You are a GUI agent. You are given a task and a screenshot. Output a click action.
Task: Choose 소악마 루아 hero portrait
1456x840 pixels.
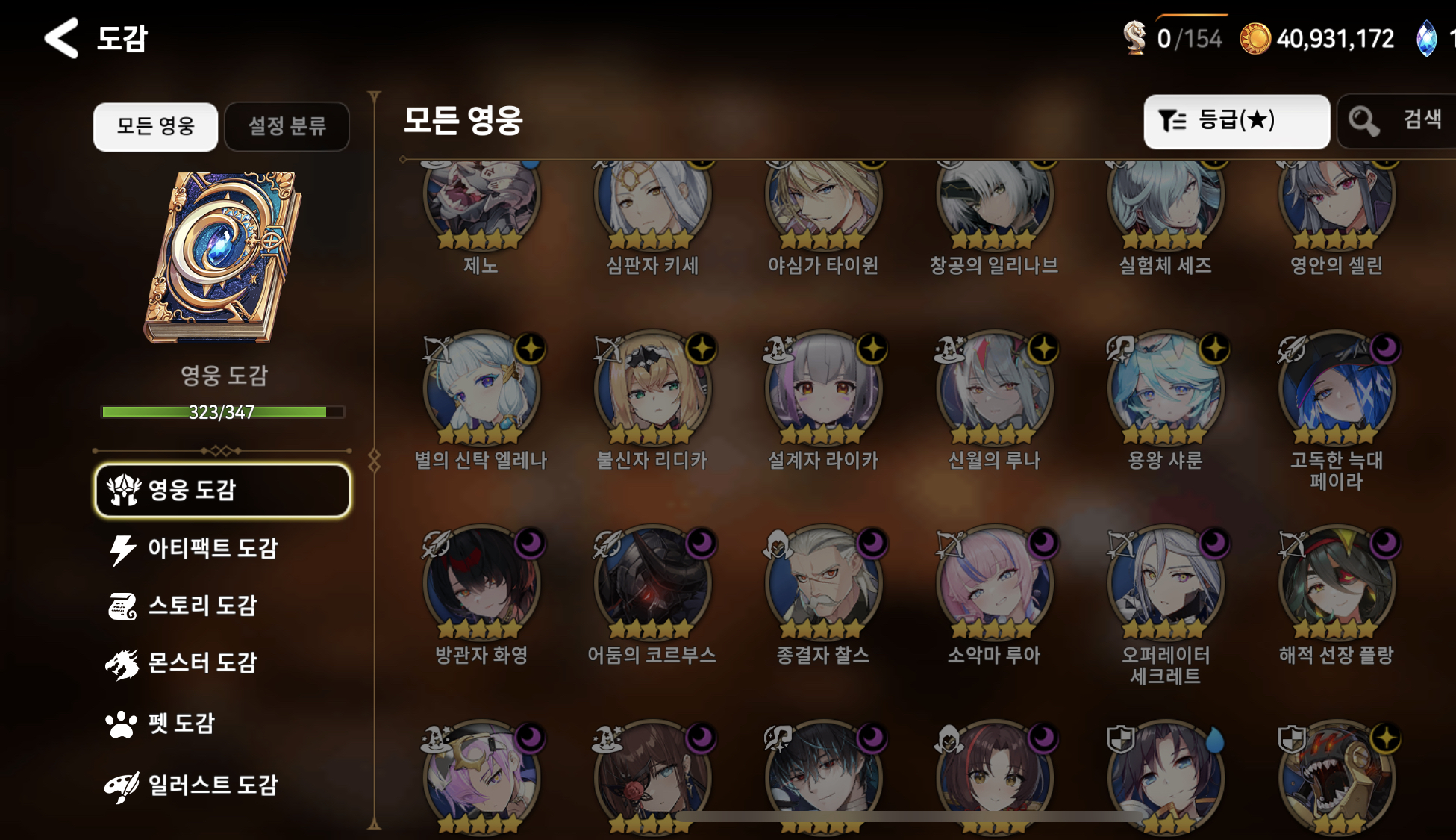click(x=995, y=584)
